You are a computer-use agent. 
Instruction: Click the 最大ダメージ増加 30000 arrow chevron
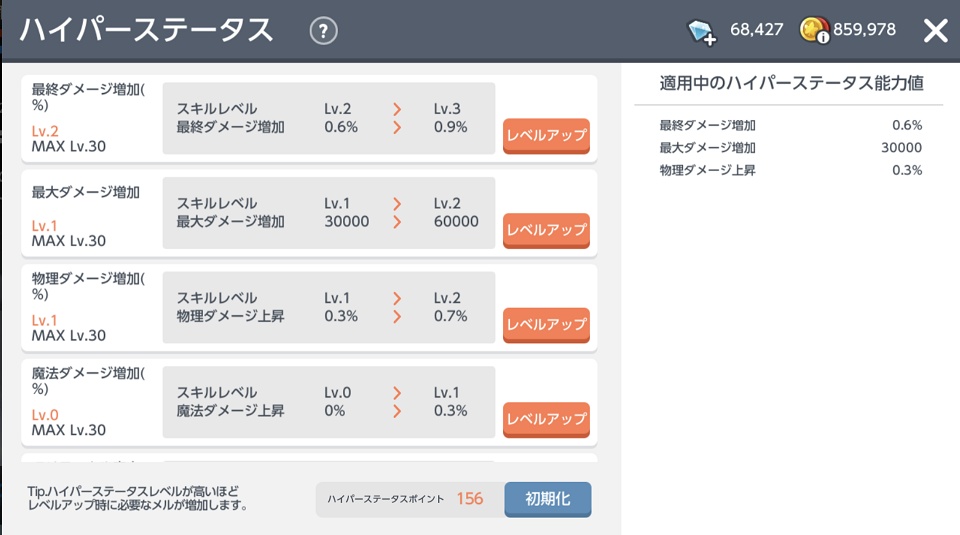coord(397,222)
